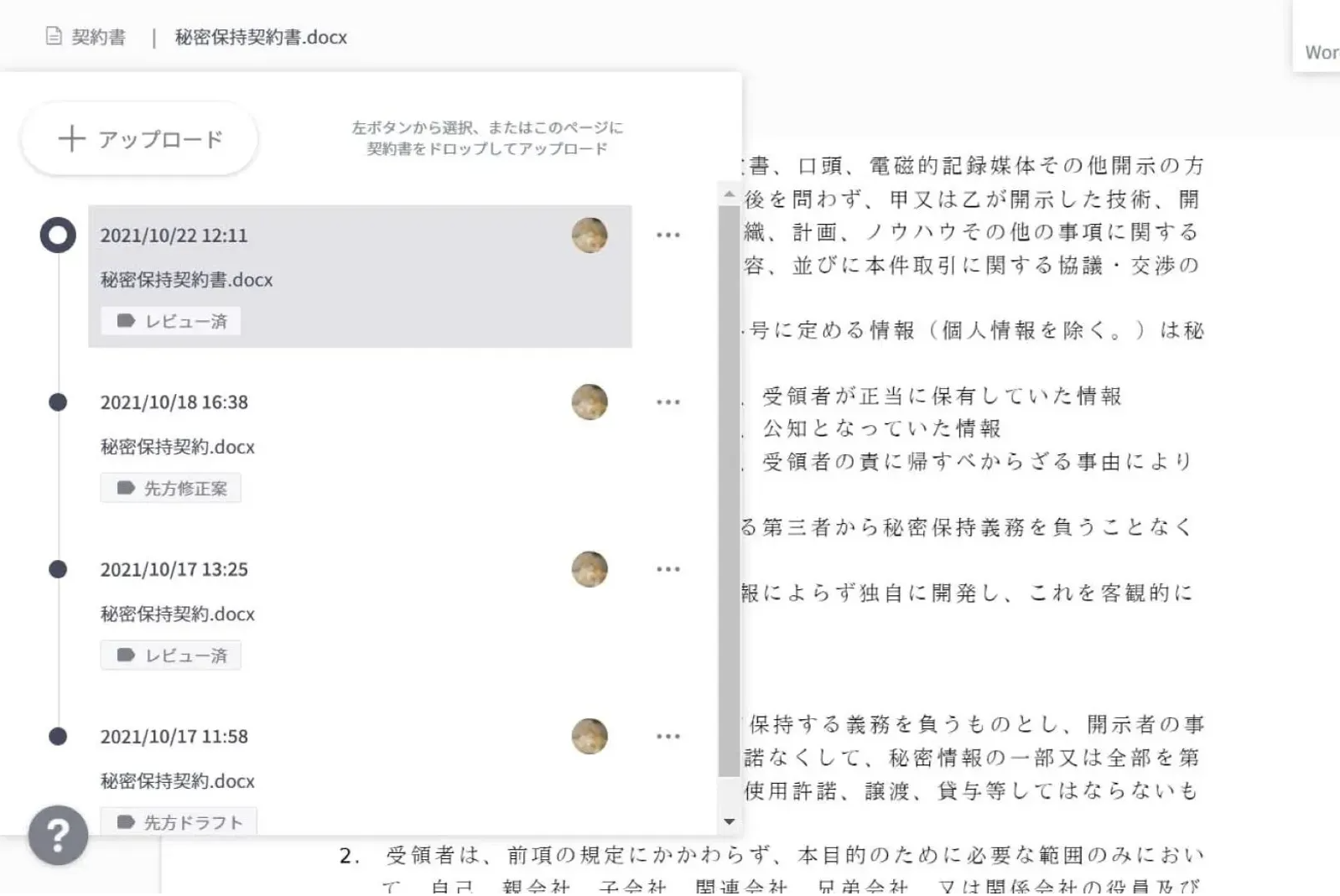Open the 契約書 breadcrumb link
This screenshot has width=1340, height=896.
[x=99, y=37]
